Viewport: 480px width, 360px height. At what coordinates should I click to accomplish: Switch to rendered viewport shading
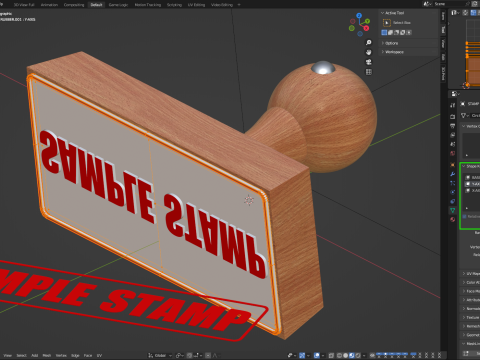pos(358,355)
